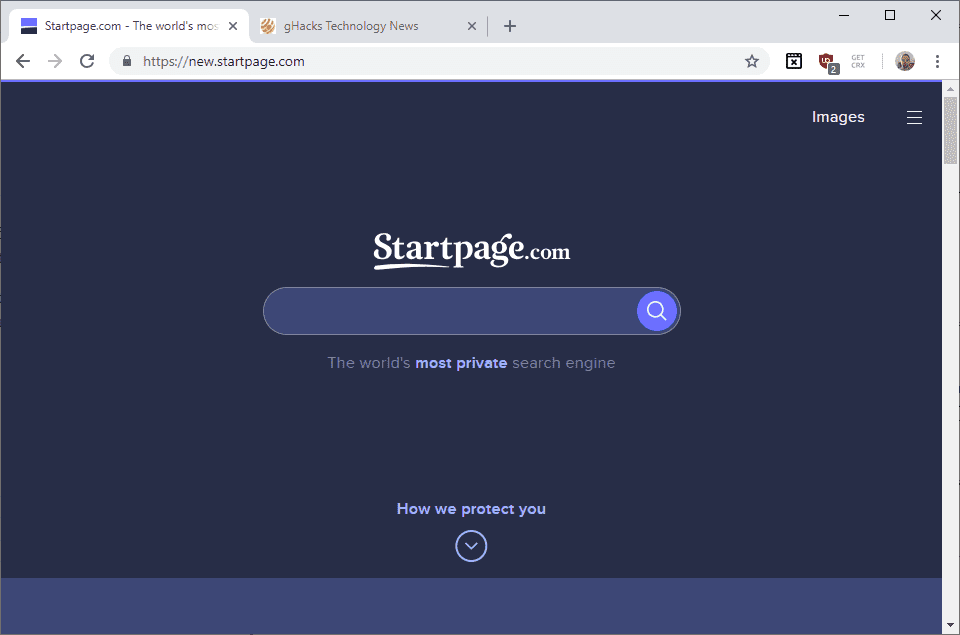The height and width of the screenshot is (635, 960).
Task: Click the scrollbar up arrow
Action: pyautogui.click(x=950, y=89)
